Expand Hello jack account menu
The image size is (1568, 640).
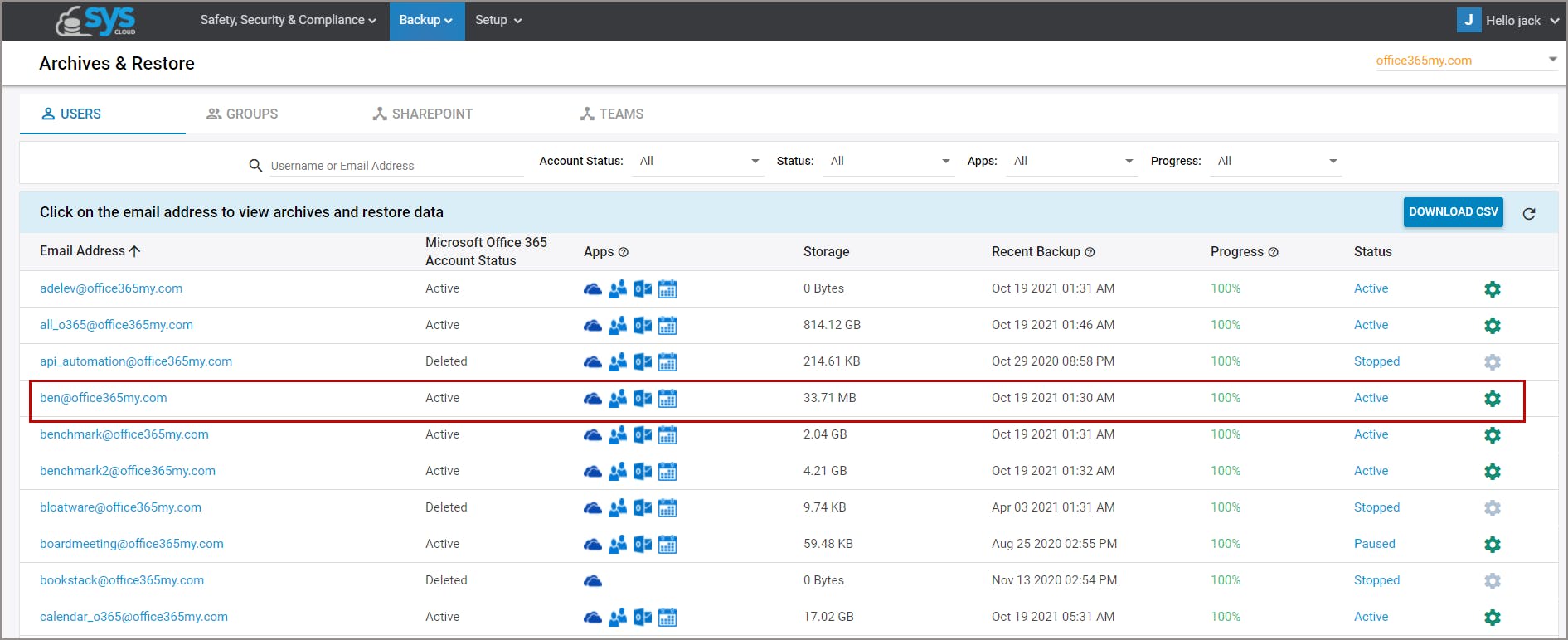point(1522,20)
